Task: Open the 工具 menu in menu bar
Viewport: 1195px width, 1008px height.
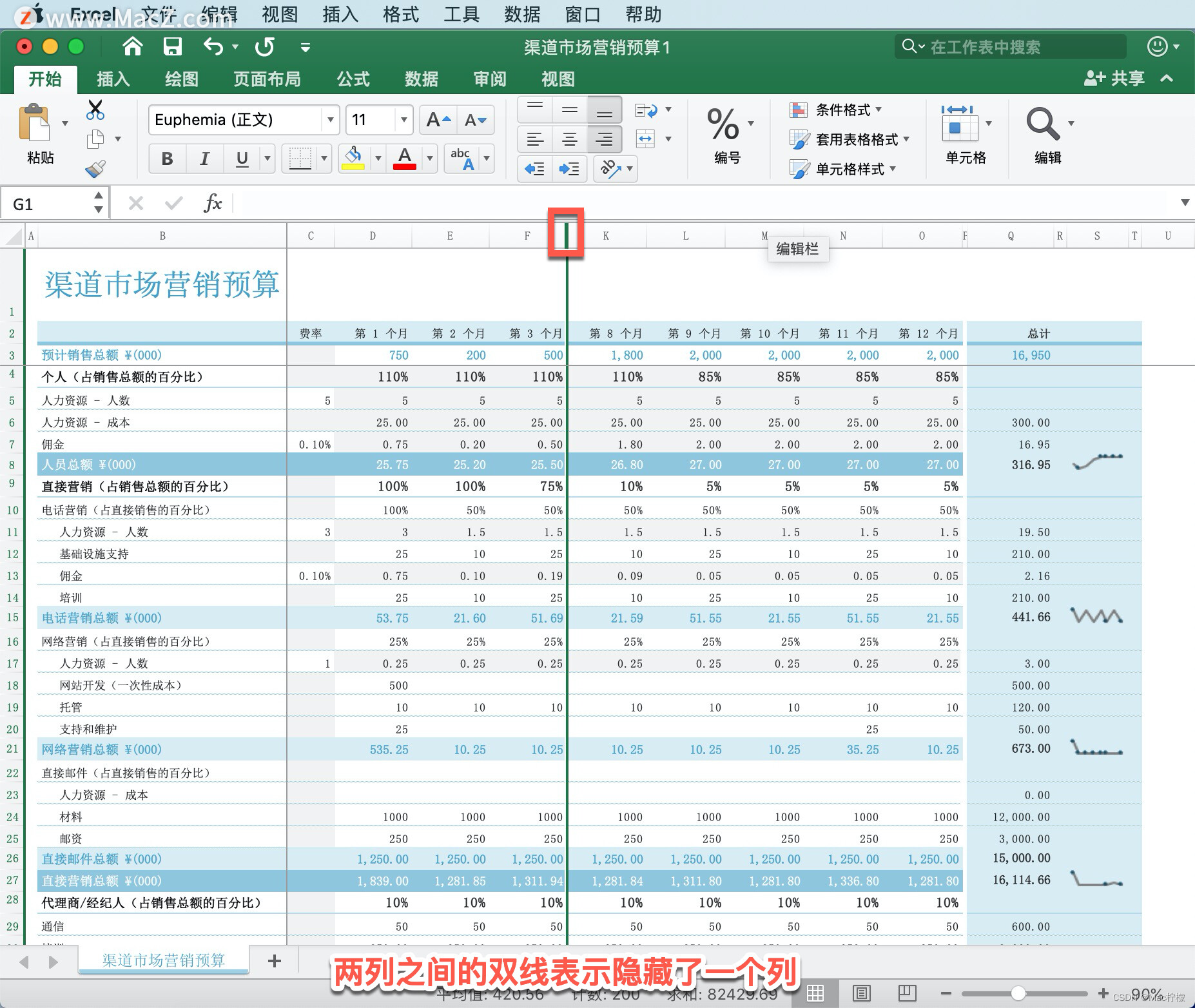Action: pos(461,14)
